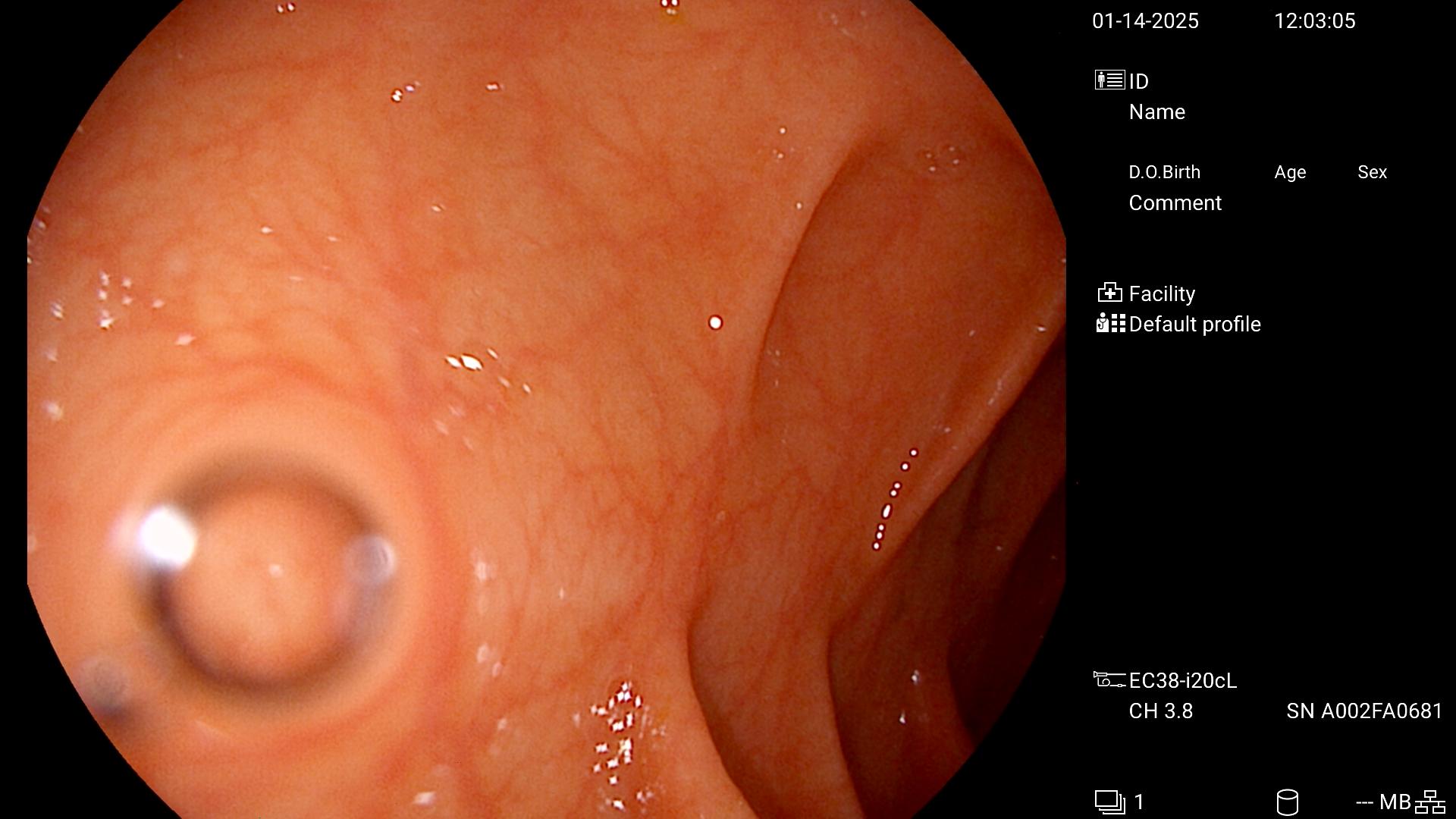Click the storage cylinder icon

(1287, 802)
